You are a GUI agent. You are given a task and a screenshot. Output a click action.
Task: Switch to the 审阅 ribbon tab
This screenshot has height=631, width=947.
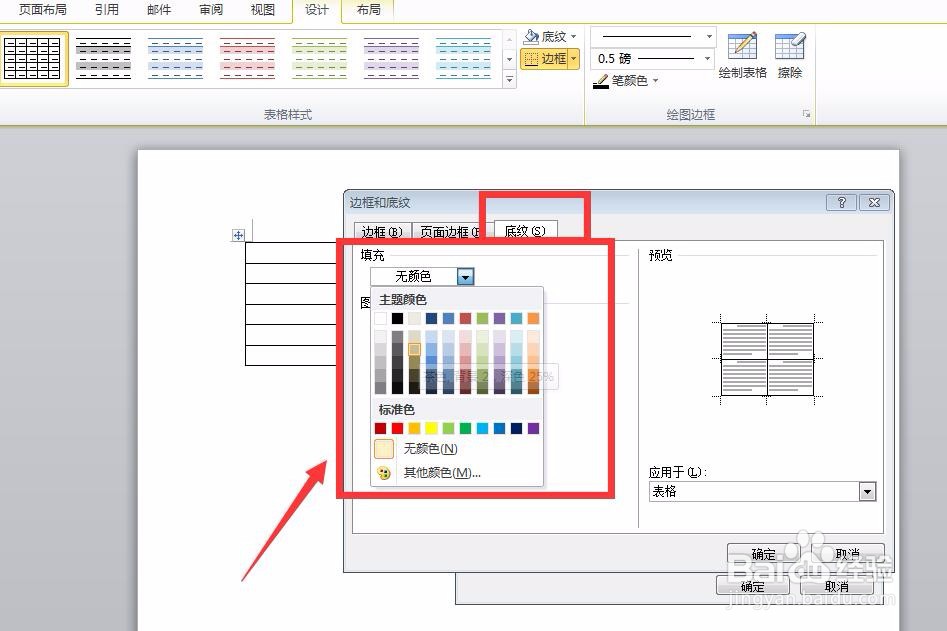click(211, 10)
